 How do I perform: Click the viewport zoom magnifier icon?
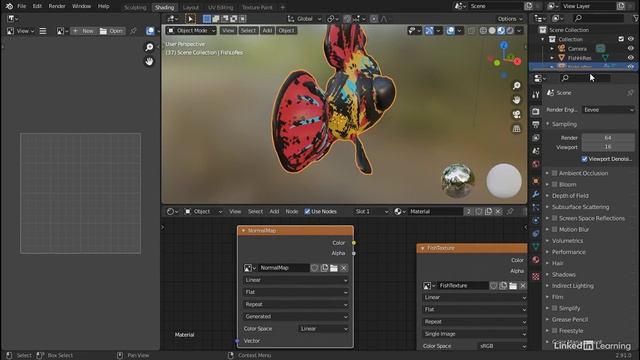pyautogui.click(x=516, y=86)
